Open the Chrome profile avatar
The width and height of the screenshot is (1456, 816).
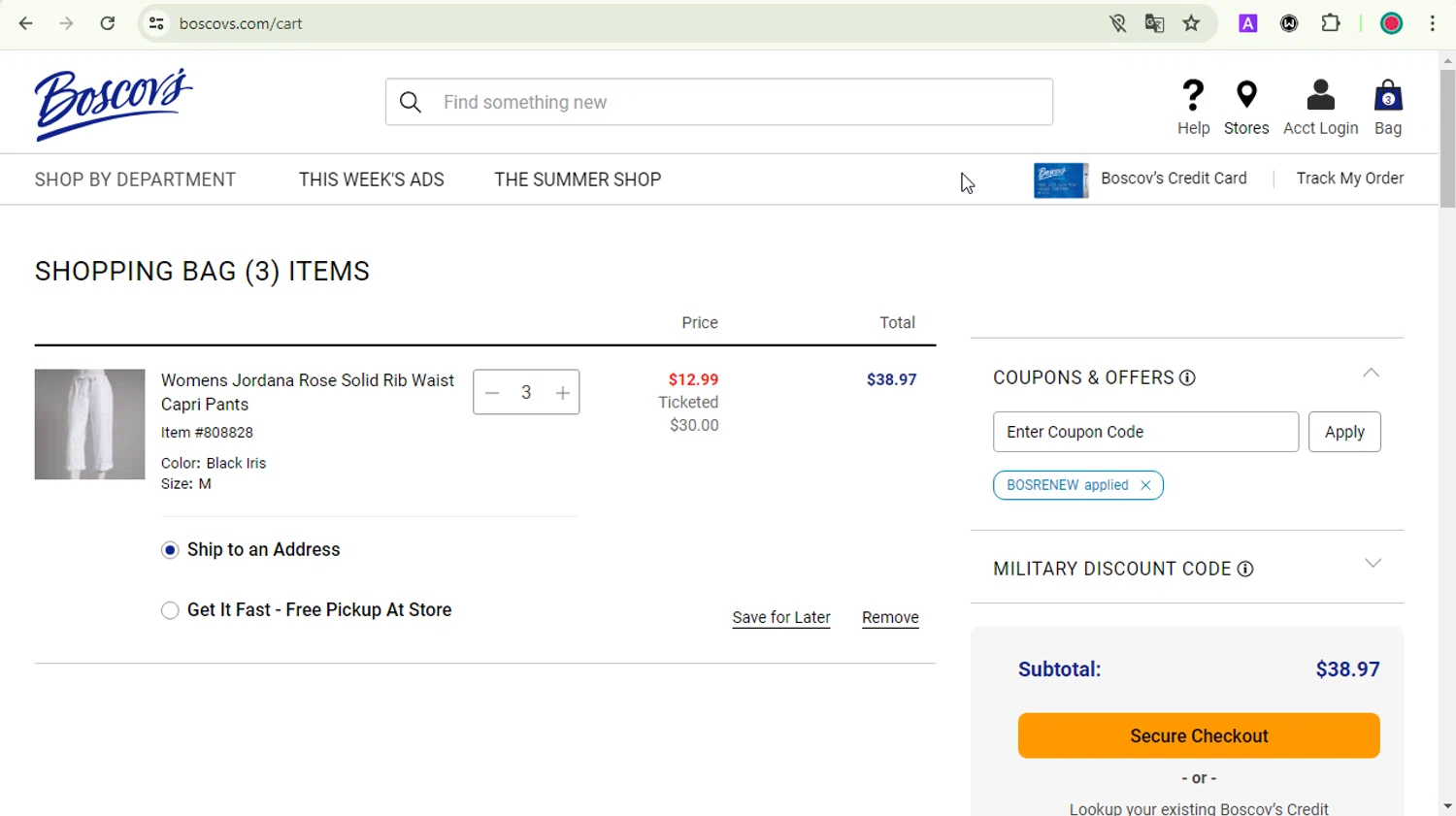1391,23
